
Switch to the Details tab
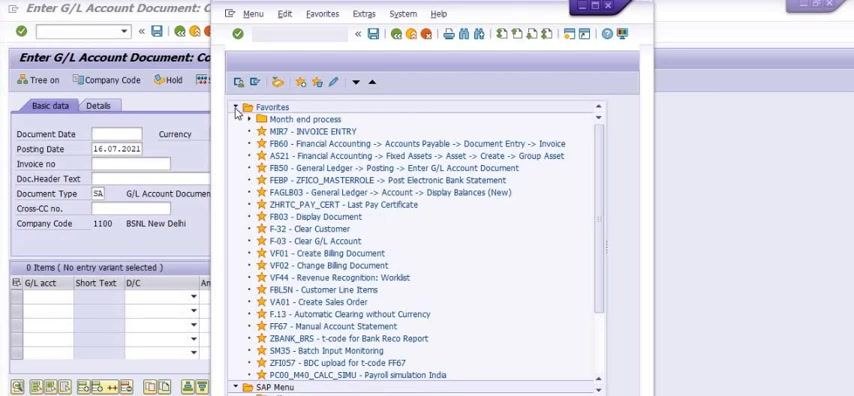[x=99, y=106]
